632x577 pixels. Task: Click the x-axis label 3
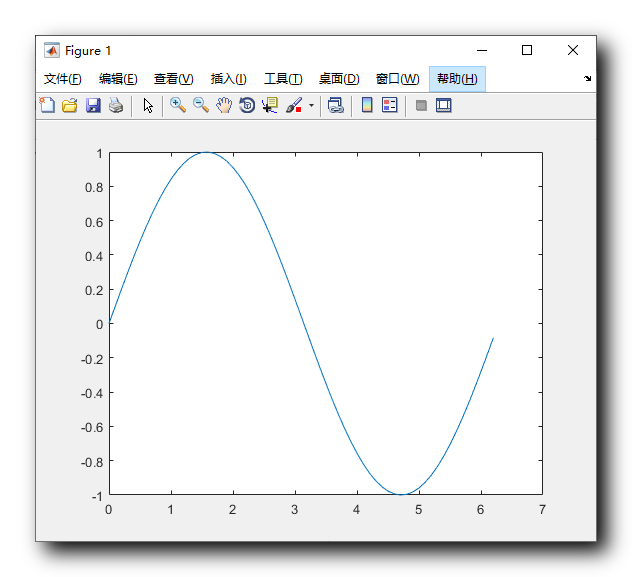tap(295, 510)
